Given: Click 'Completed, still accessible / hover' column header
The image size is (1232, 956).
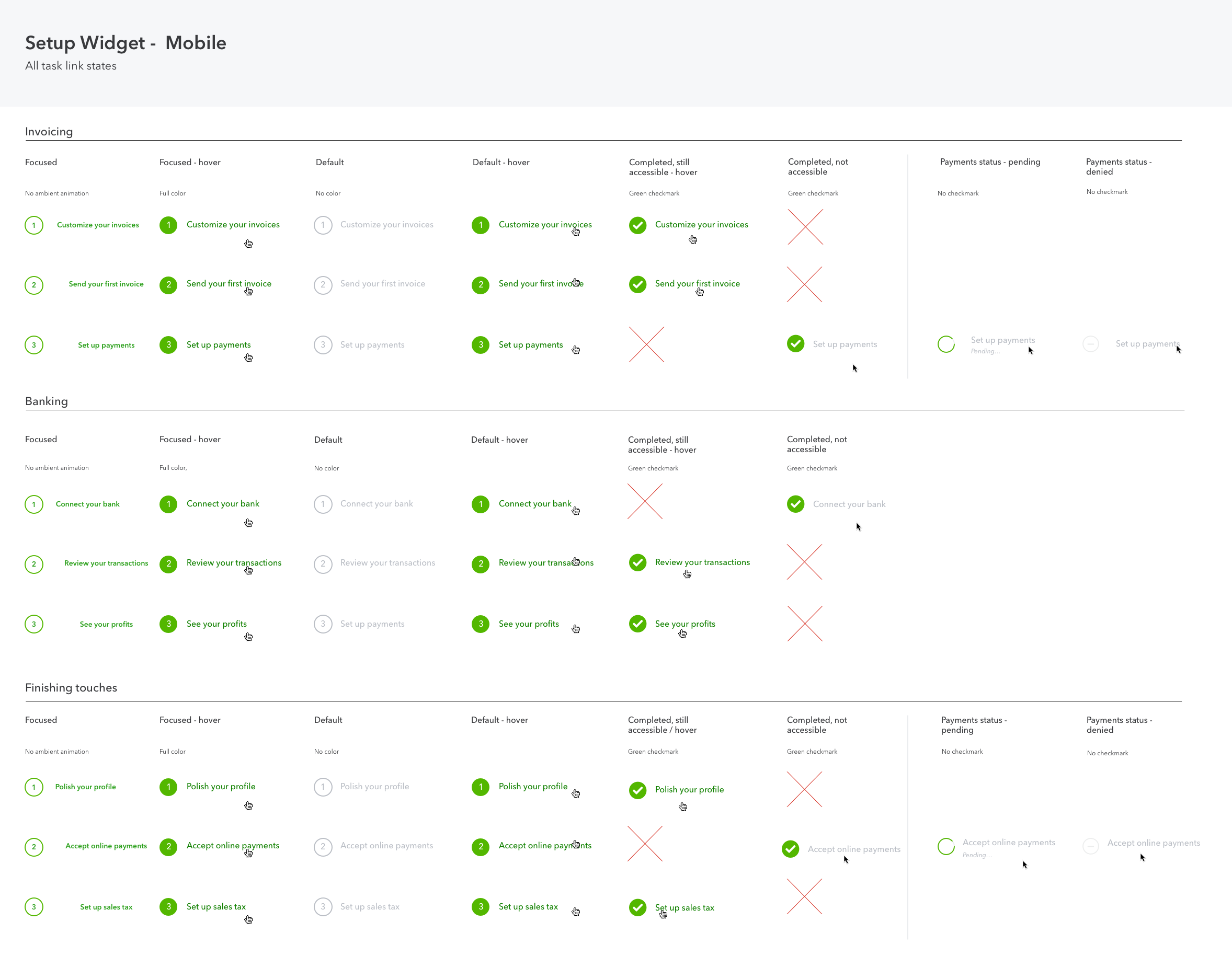Looking at the screenshot, I should 662,725.
